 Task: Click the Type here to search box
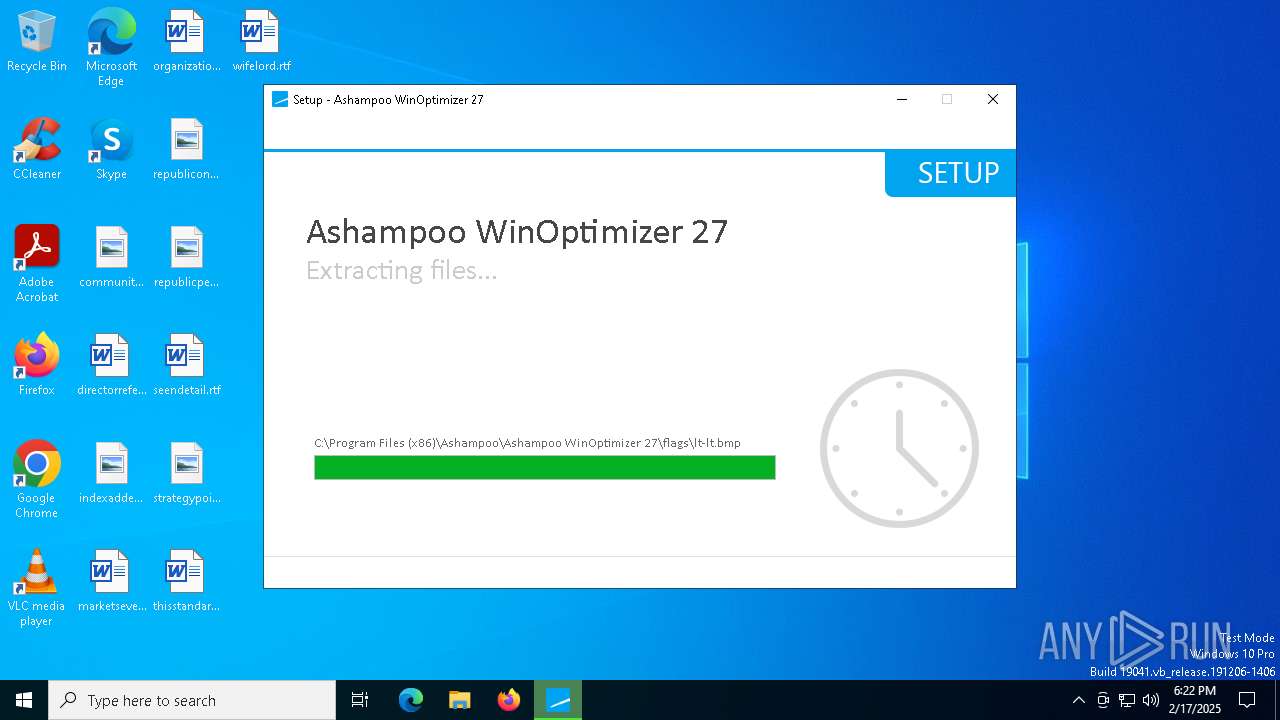[x=192, y=700]
